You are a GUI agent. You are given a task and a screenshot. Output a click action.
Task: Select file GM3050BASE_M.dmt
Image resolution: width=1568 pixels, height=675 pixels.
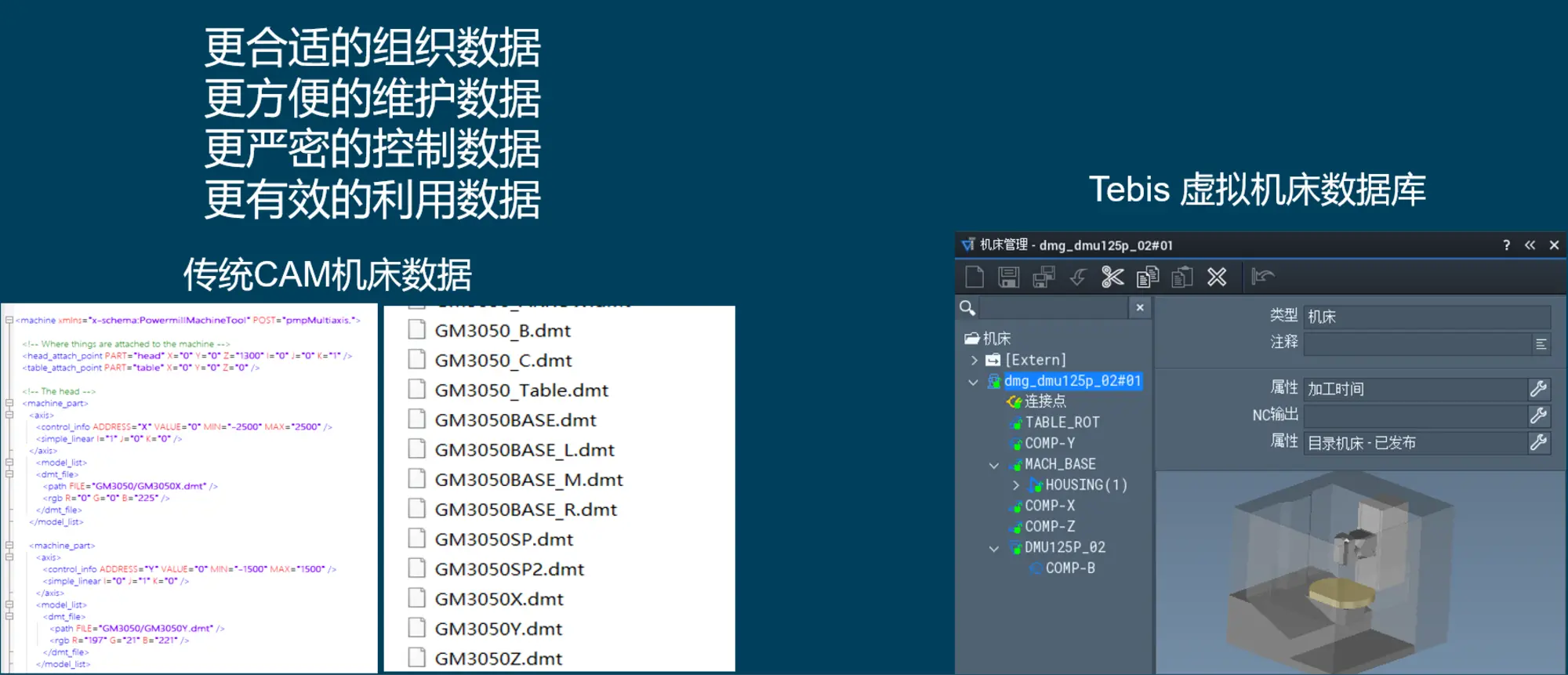529,480
